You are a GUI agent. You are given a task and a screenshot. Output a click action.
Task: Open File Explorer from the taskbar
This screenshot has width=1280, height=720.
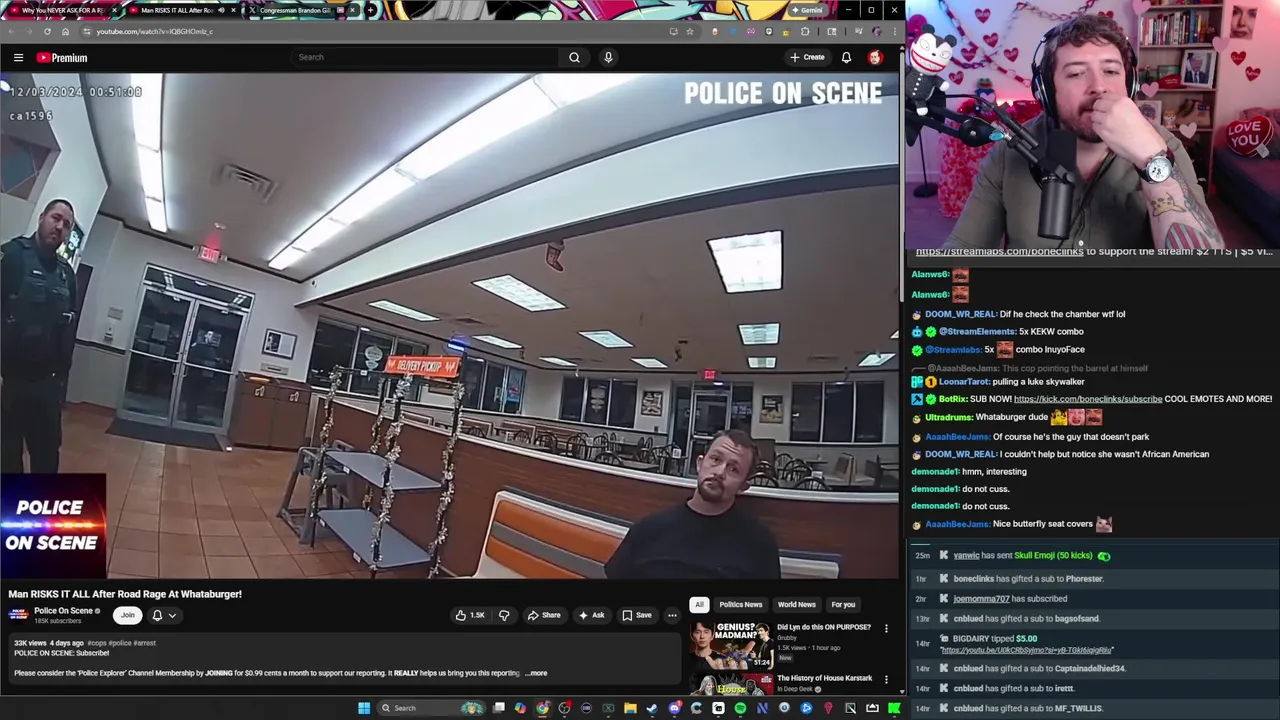(630, 708)
